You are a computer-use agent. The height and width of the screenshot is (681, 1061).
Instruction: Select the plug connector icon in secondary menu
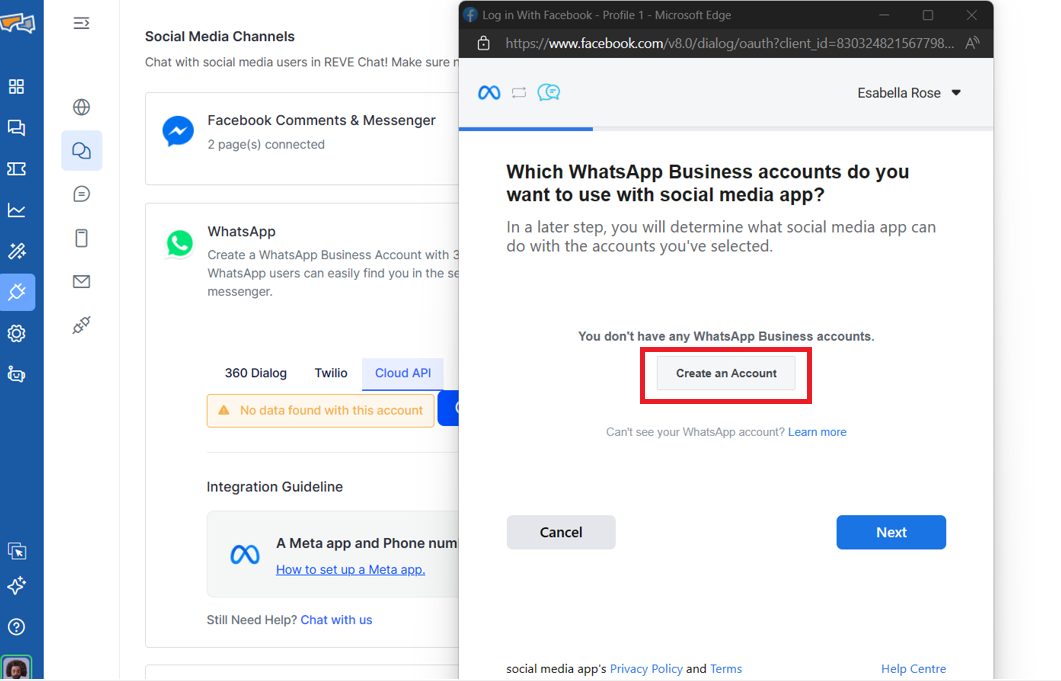click(81, 326)
